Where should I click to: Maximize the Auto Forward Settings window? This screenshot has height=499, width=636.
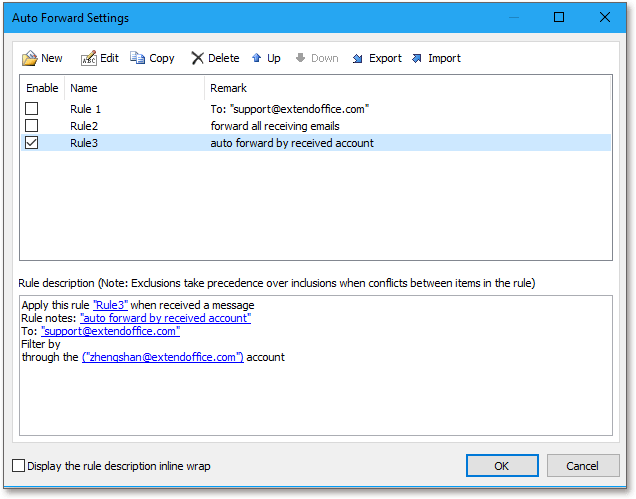(x=559, y=17)
